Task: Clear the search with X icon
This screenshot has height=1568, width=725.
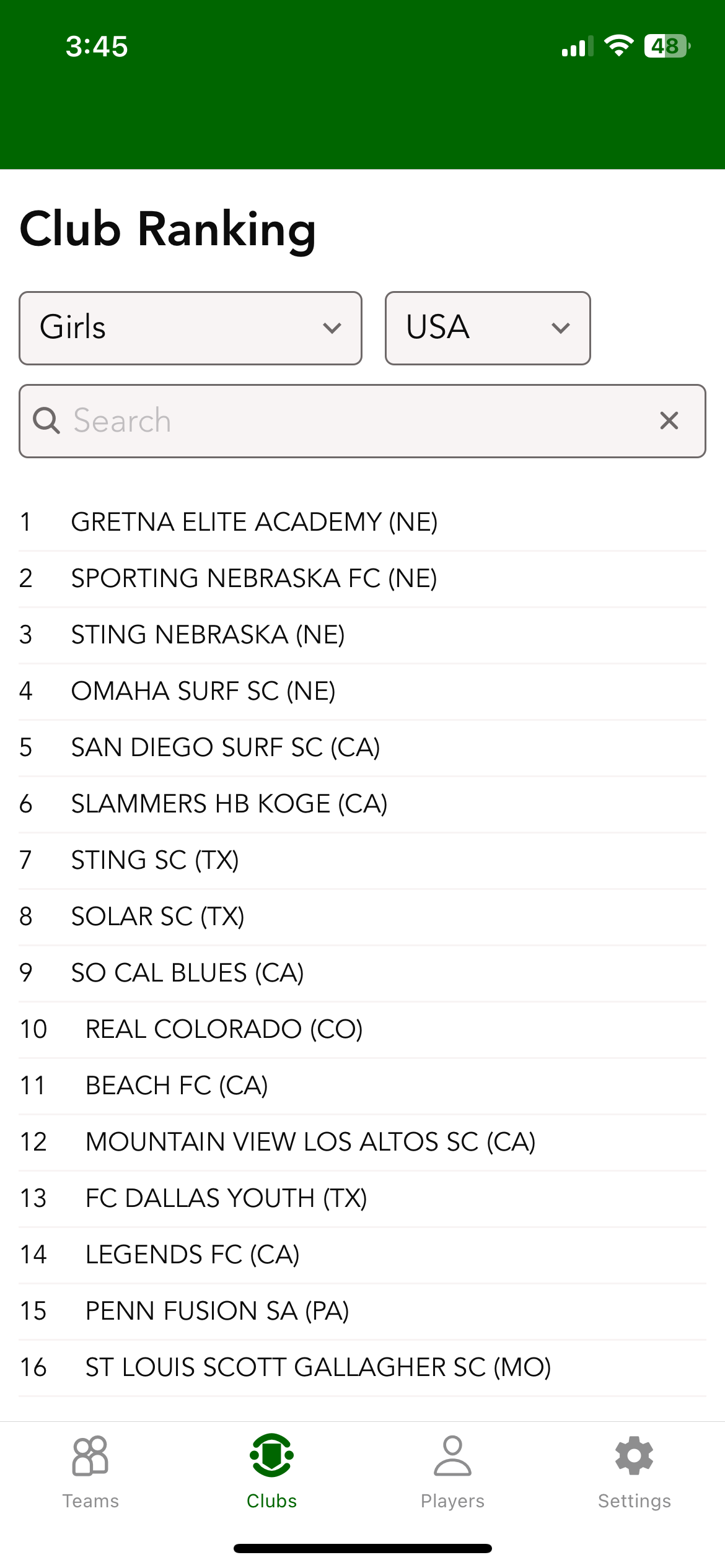Action: 669,421
